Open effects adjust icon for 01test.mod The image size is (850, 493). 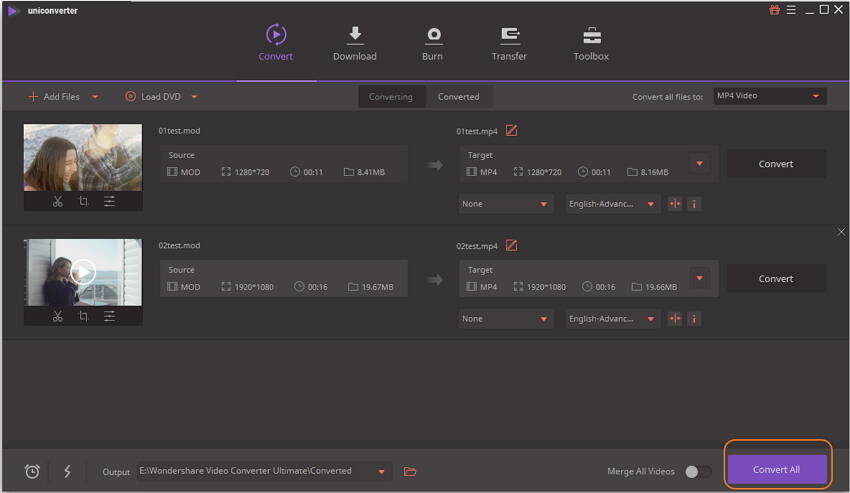pos(109,201)
